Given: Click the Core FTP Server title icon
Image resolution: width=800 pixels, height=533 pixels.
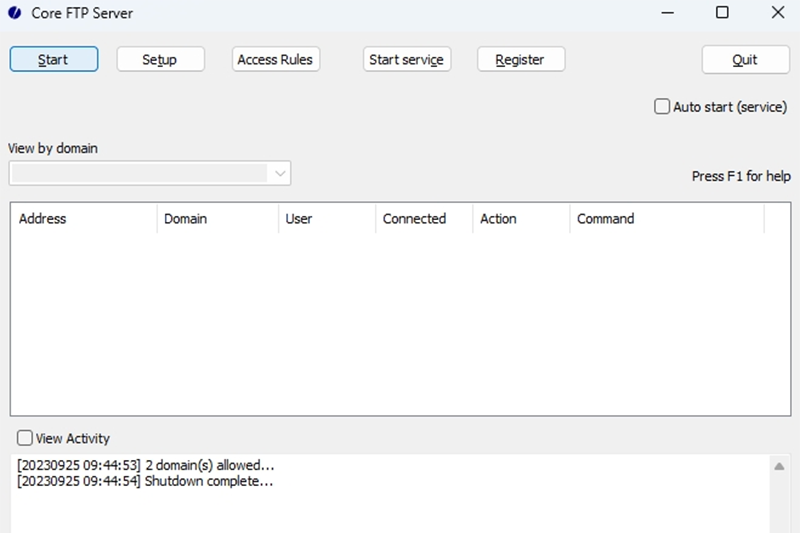Looking at the screenshot, I should tap(15, 13).
